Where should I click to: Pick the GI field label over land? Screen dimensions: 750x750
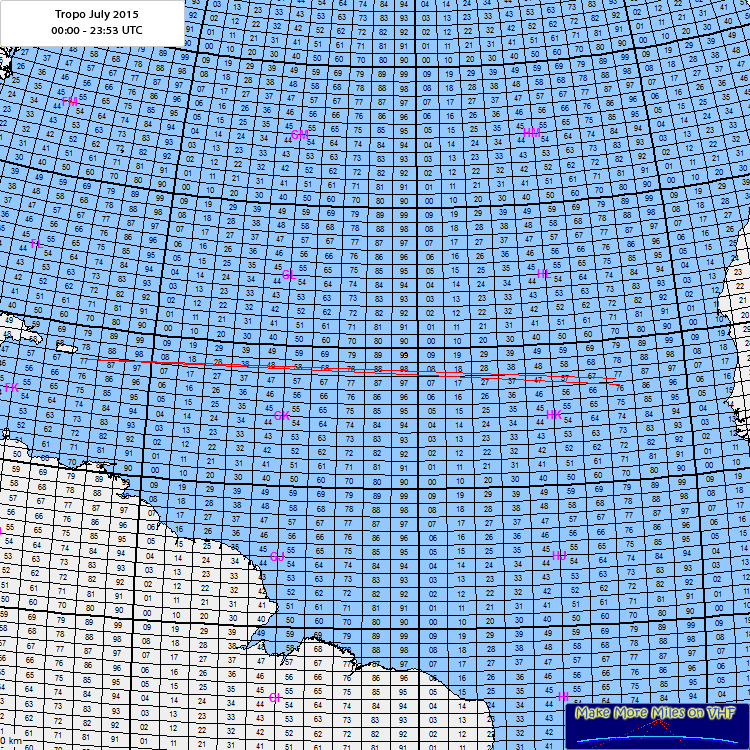[274, 697]
